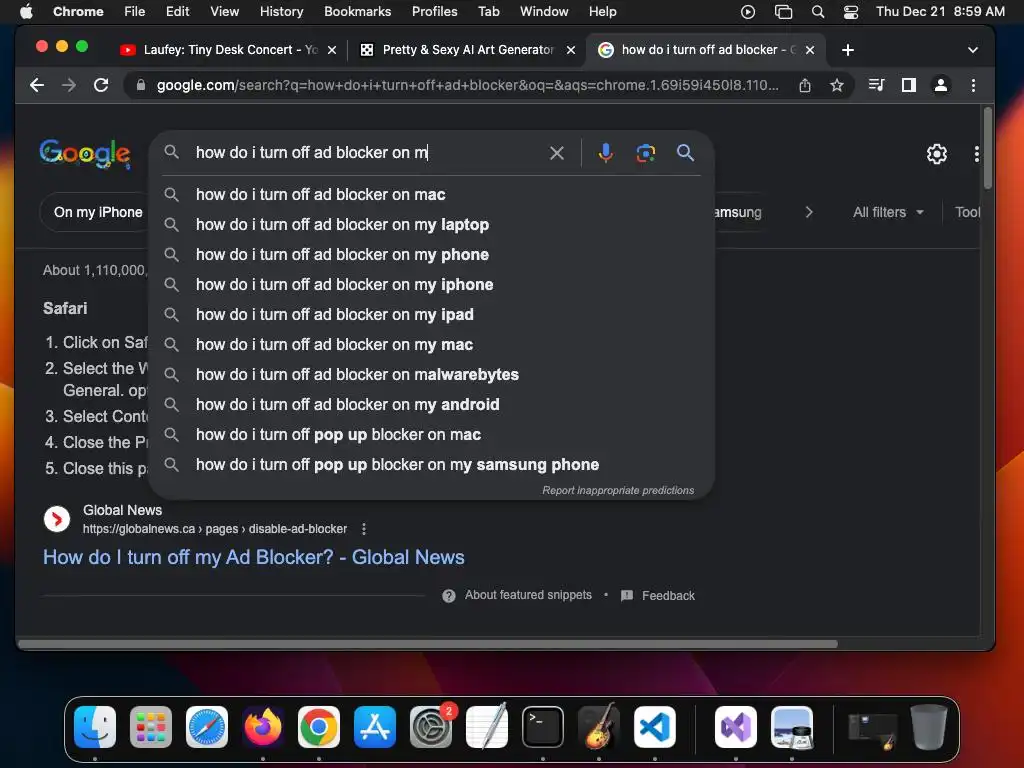Submit search with blue magnifier icon
The image size is (1024, 768).
click(685, 153)
